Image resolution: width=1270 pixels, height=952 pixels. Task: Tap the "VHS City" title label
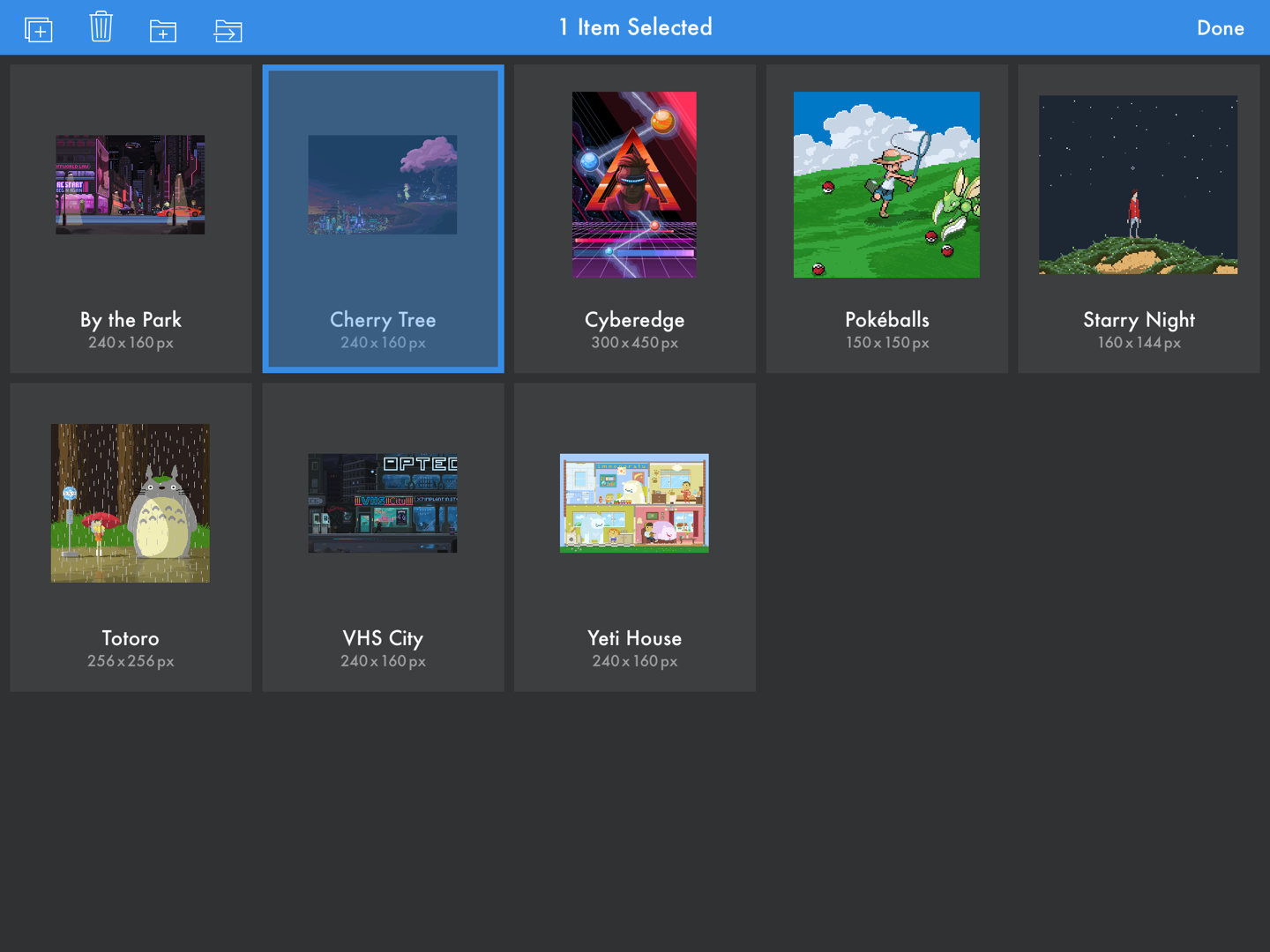pos(383,638)
